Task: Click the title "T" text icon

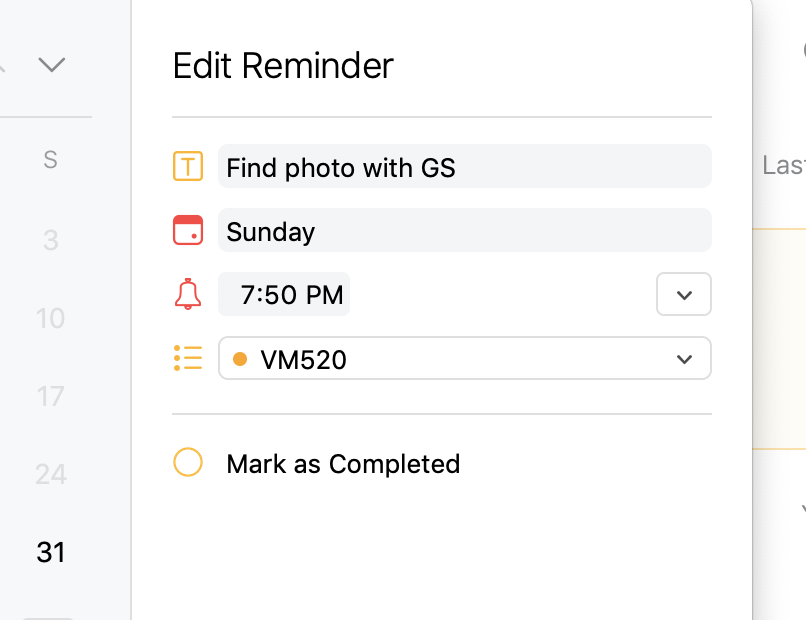Action: [x=188, y=166]
